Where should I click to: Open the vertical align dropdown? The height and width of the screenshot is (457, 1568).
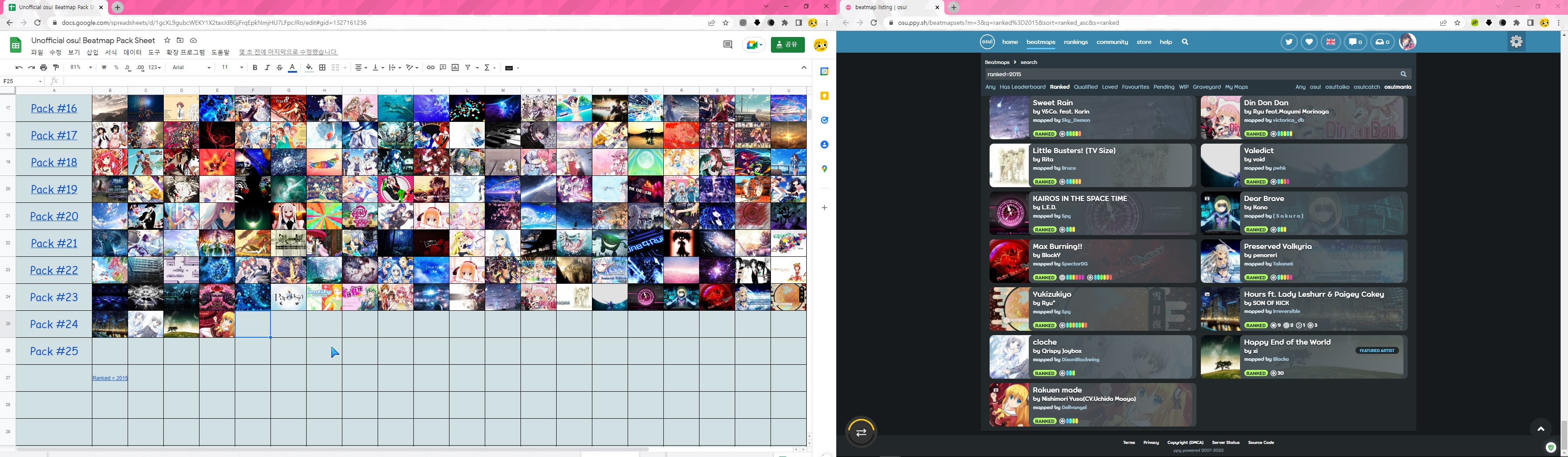pyautogui.click(x=378, y=67)
